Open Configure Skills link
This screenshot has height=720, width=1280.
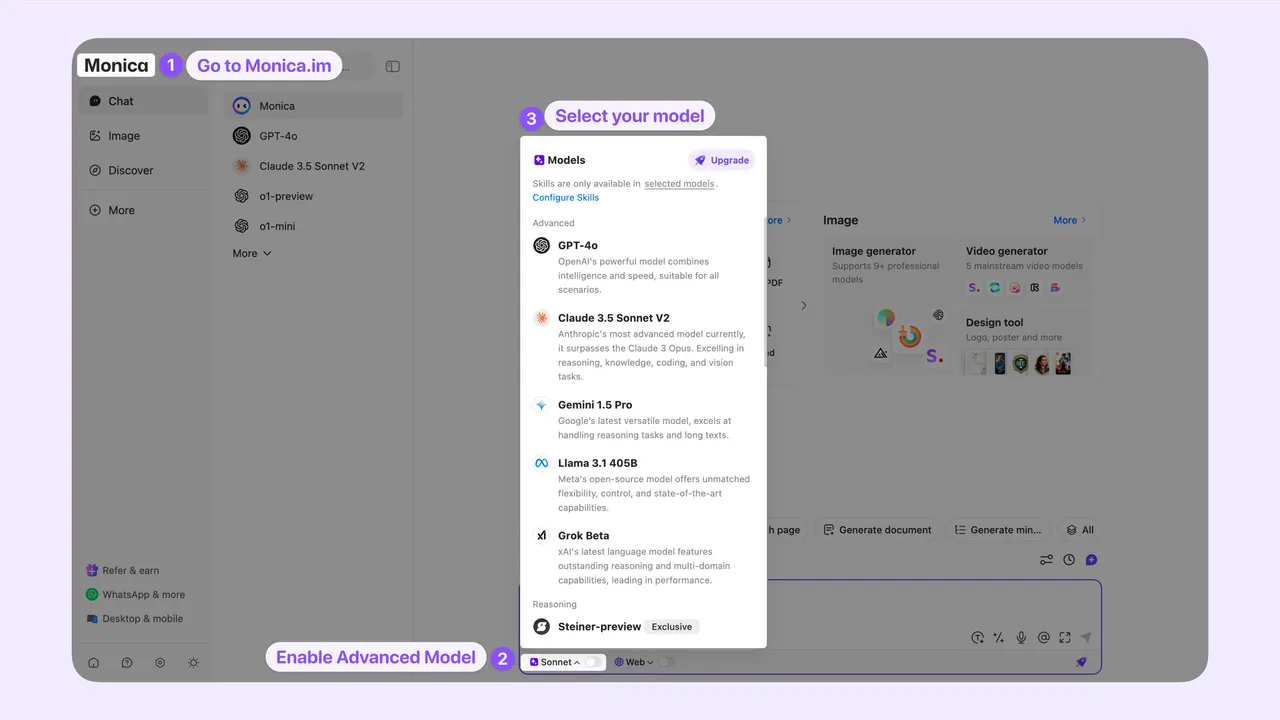[566, 198]
